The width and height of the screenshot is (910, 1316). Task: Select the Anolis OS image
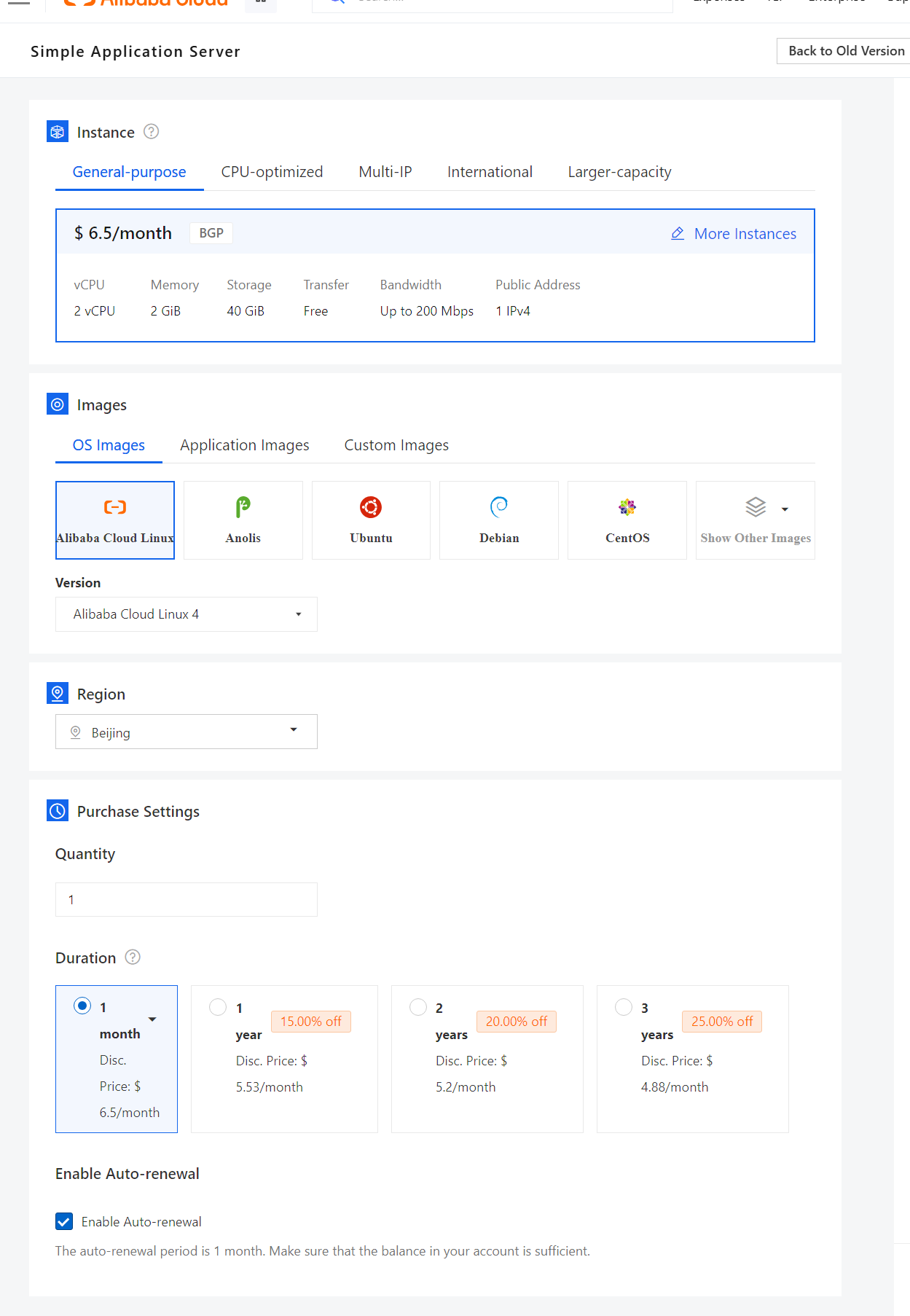coord(243,520)
